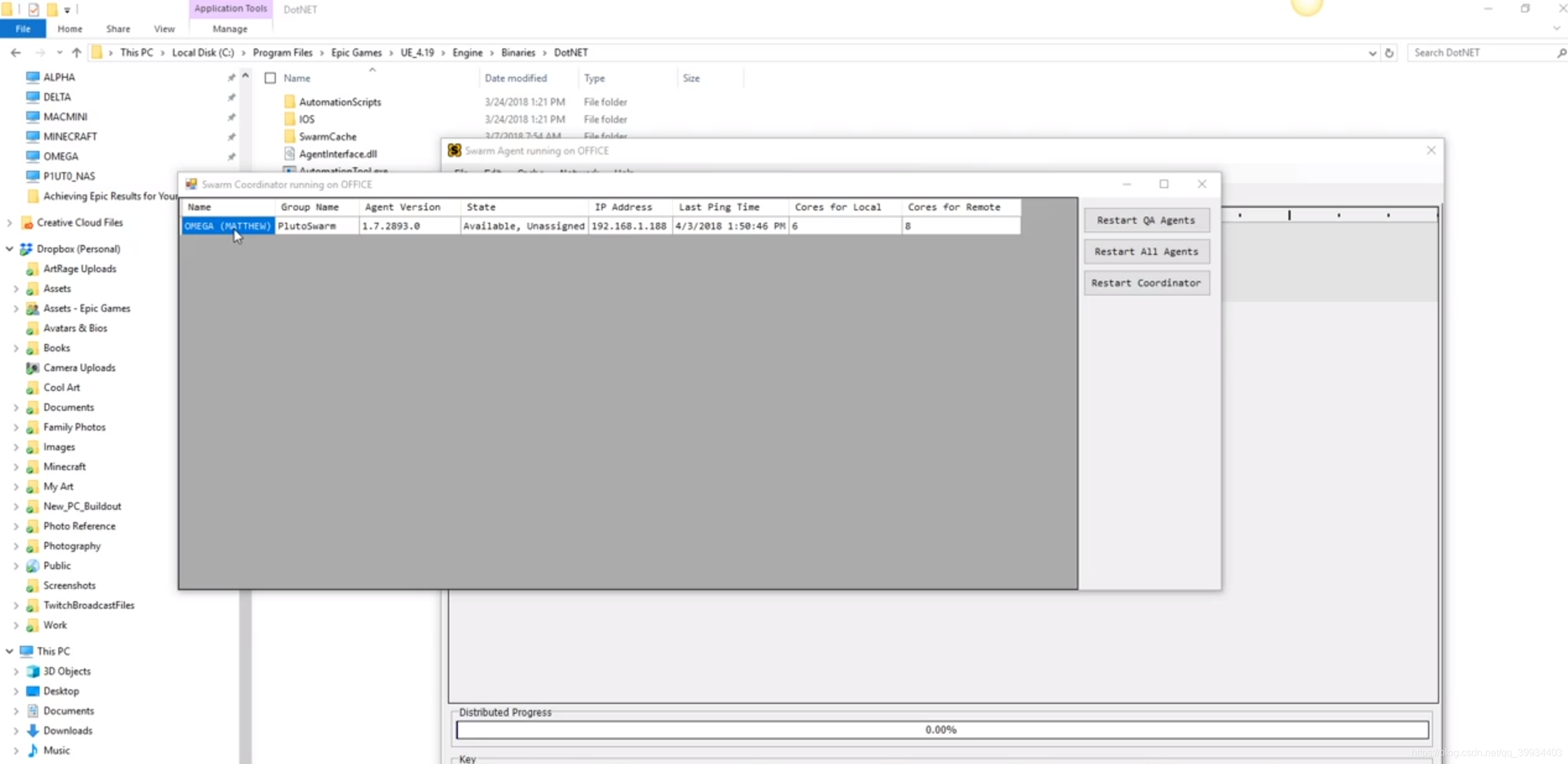1568x764 pixels.
Task: Collapse the Dropbox (Personal) tree node
Action: click(9, 249)
